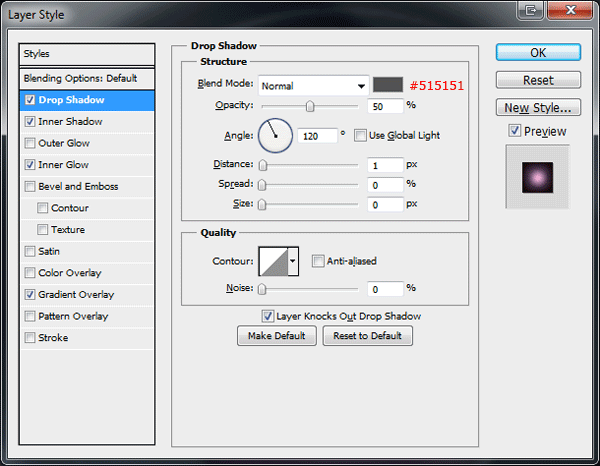This screenshot has width=600, height=466.
Task: Click the Reset button
Action: tap(538, 80)
